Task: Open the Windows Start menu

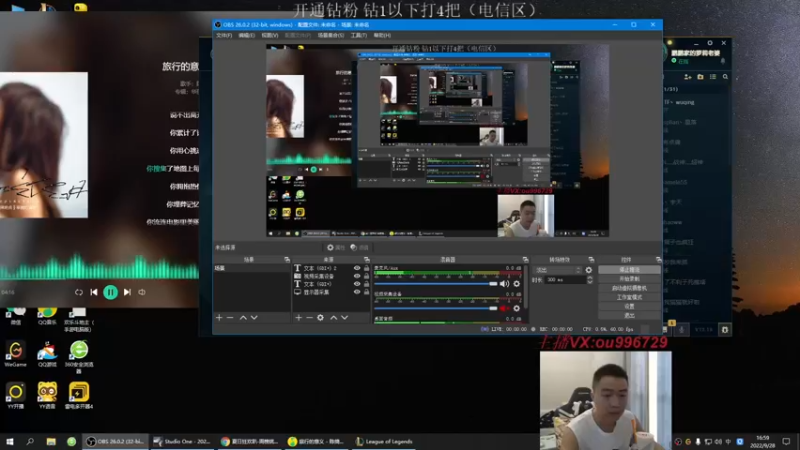Action: tap(10, 441)
